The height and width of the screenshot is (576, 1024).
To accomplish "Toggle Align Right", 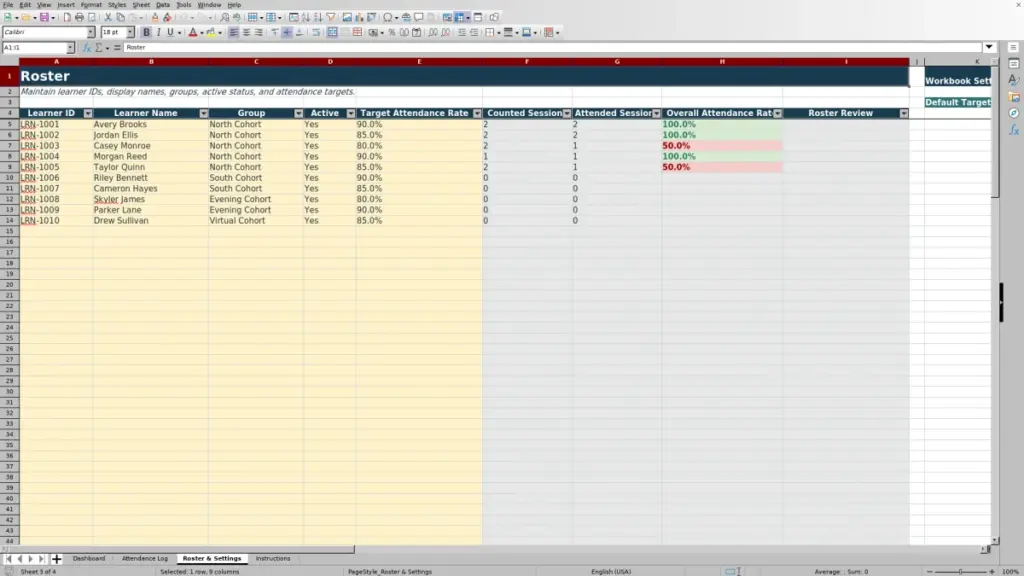I will (x=258, y=32).
